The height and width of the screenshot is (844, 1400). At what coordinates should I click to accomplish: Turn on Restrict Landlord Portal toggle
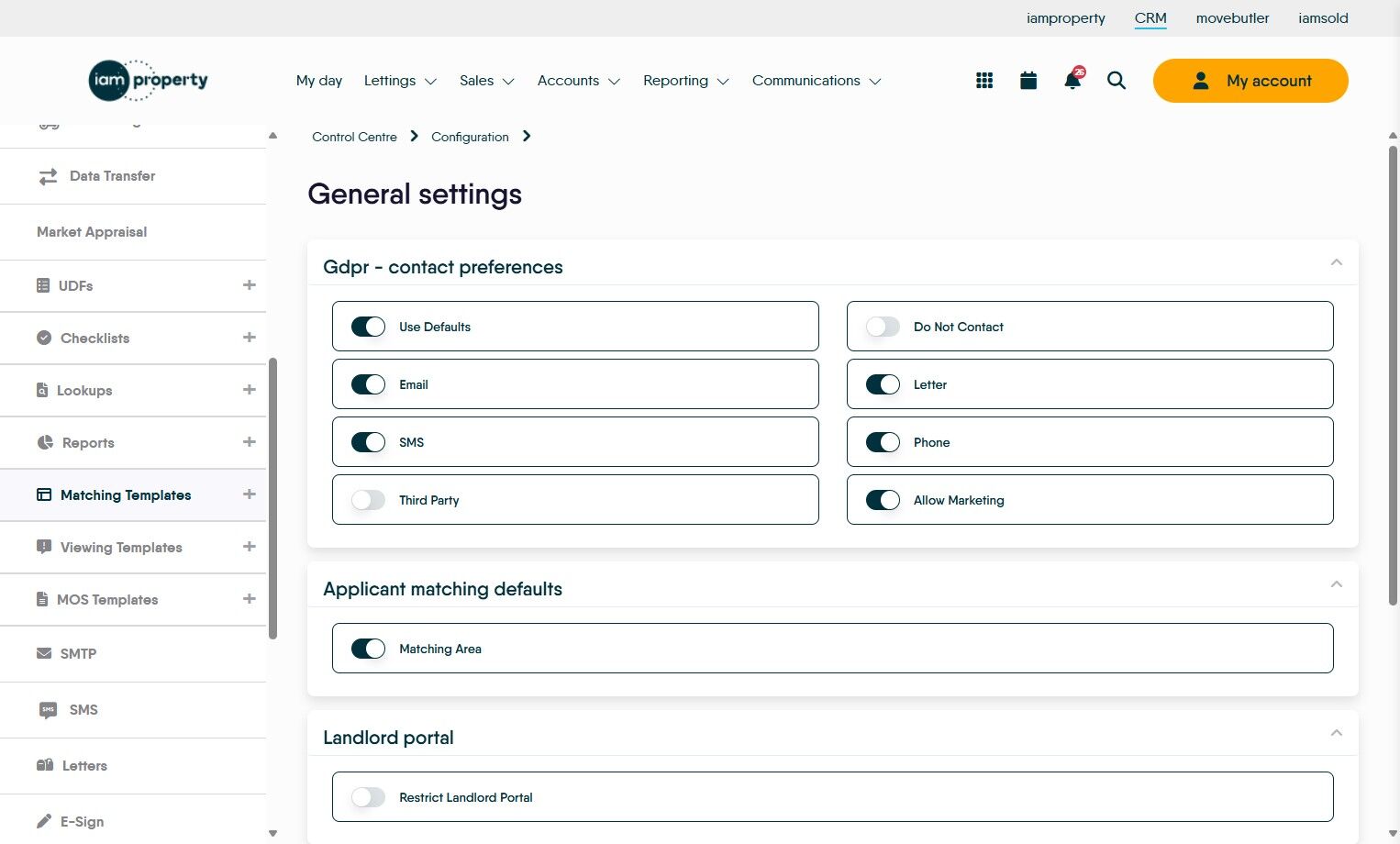pyautogui.click(x=369, y=797)
